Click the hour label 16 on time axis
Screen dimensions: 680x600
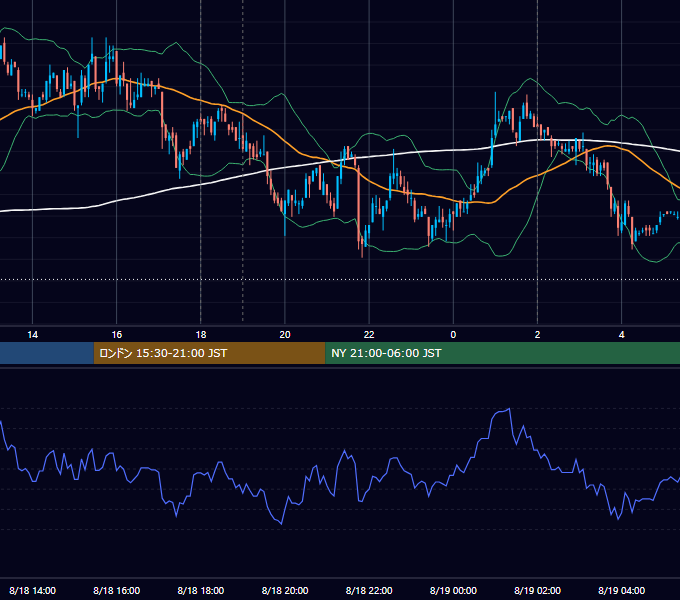pos(117,335)
